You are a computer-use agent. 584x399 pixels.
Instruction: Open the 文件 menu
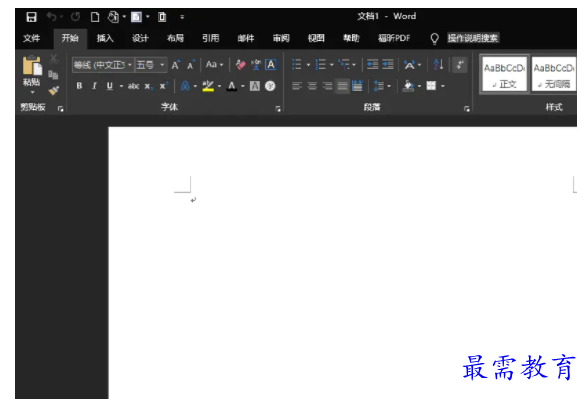31,38
